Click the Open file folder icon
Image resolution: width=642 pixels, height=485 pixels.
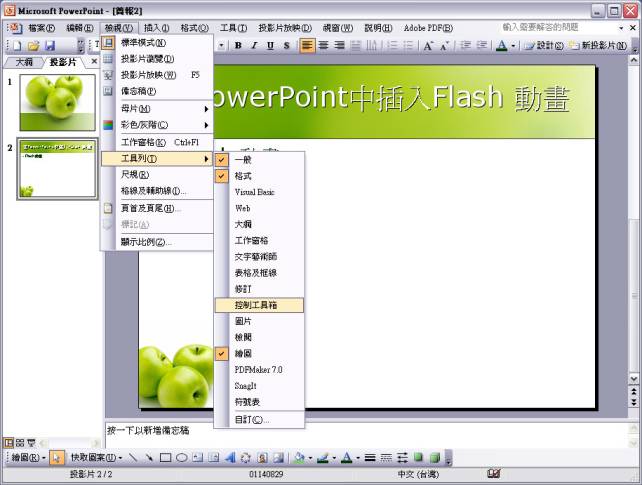[x=33, y=45]
